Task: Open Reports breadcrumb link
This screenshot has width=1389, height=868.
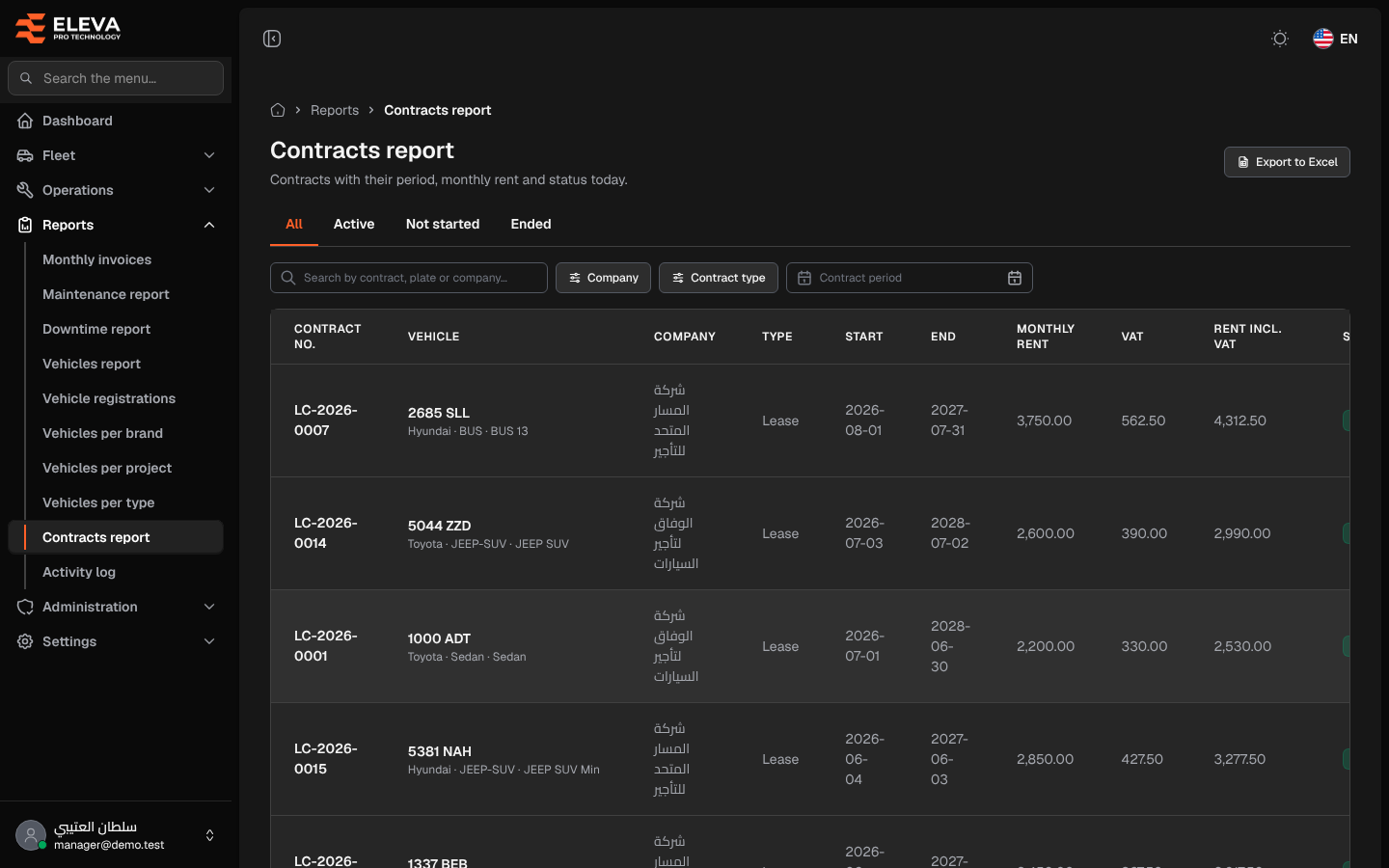Action: (335, 110)
